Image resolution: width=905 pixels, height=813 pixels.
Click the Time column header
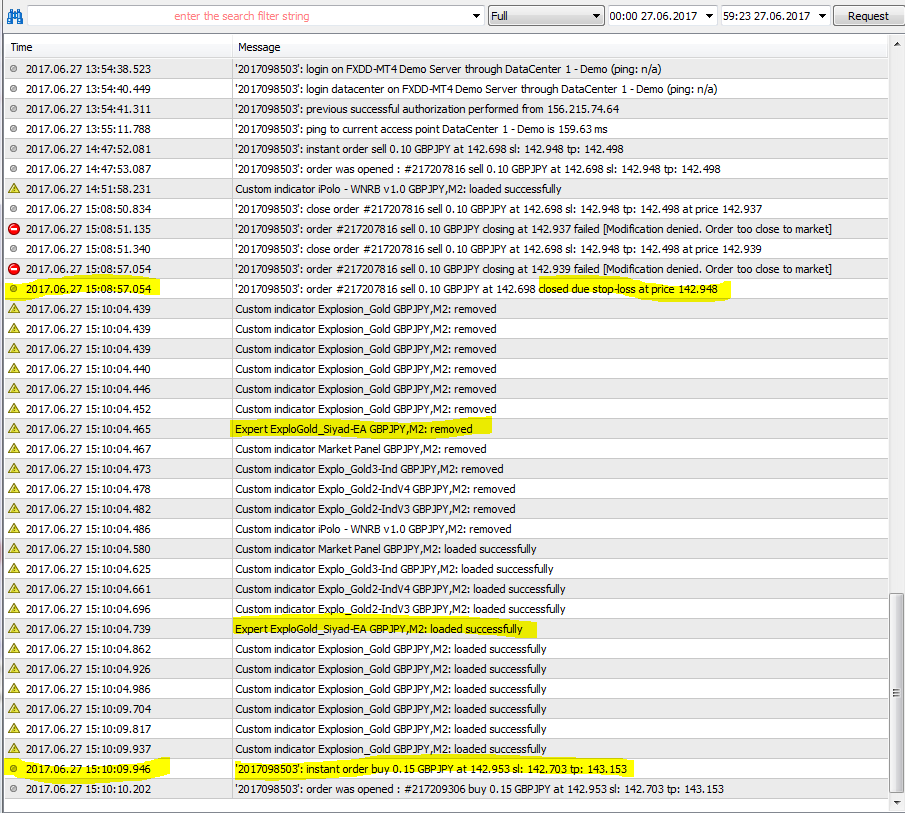tap(118, 47)
